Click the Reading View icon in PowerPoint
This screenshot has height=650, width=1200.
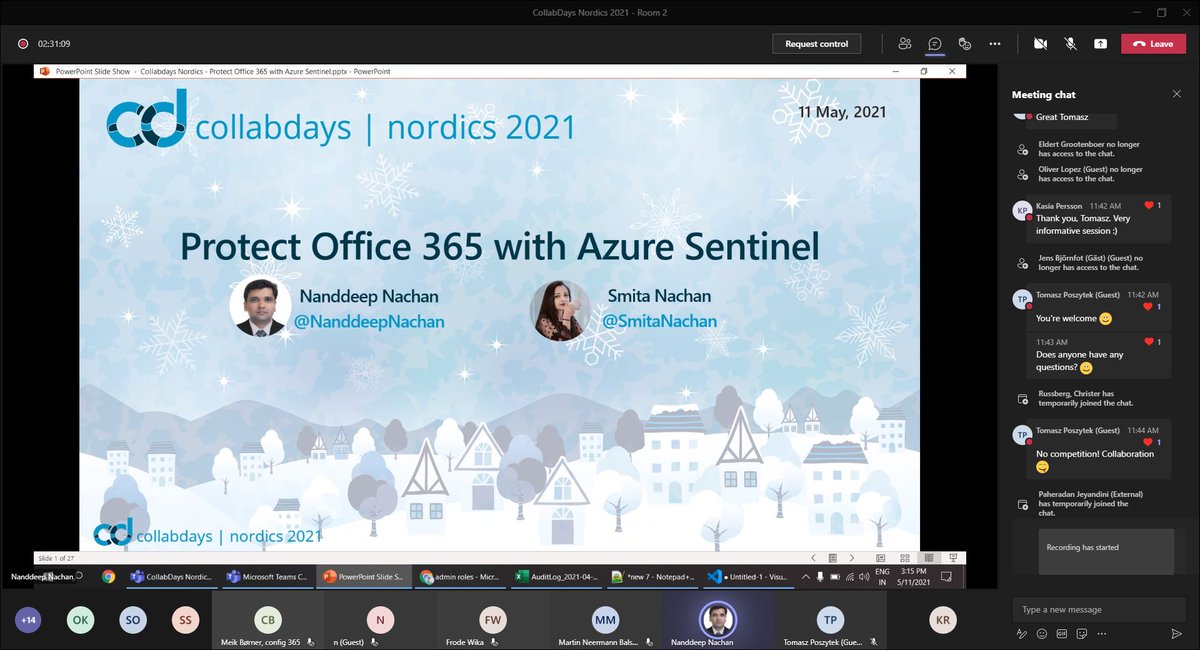click(929, 557)
